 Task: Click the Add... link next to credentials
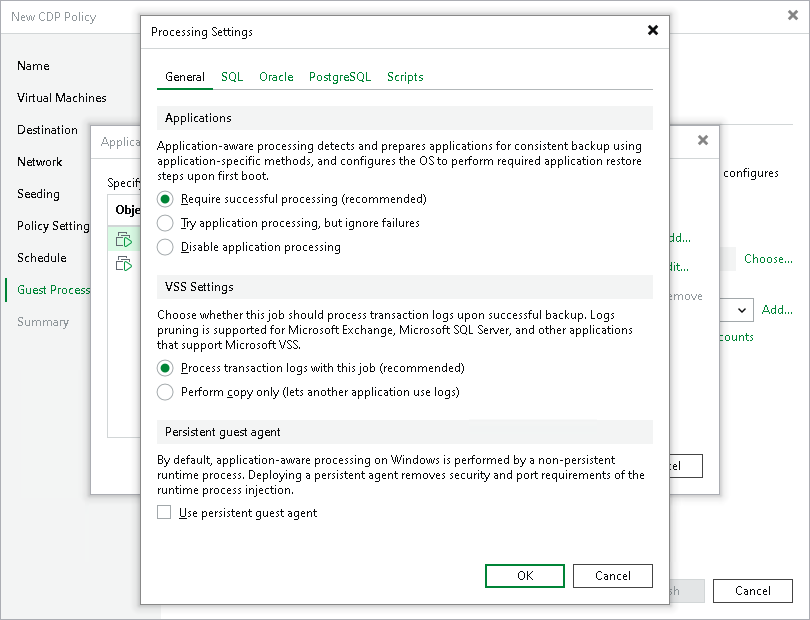(x=777, y=310)
